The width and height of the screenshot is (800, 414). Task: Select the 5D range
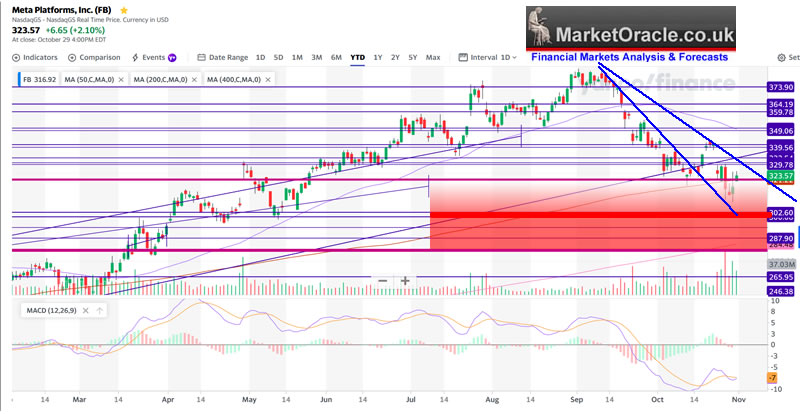[x=278, y=58]
